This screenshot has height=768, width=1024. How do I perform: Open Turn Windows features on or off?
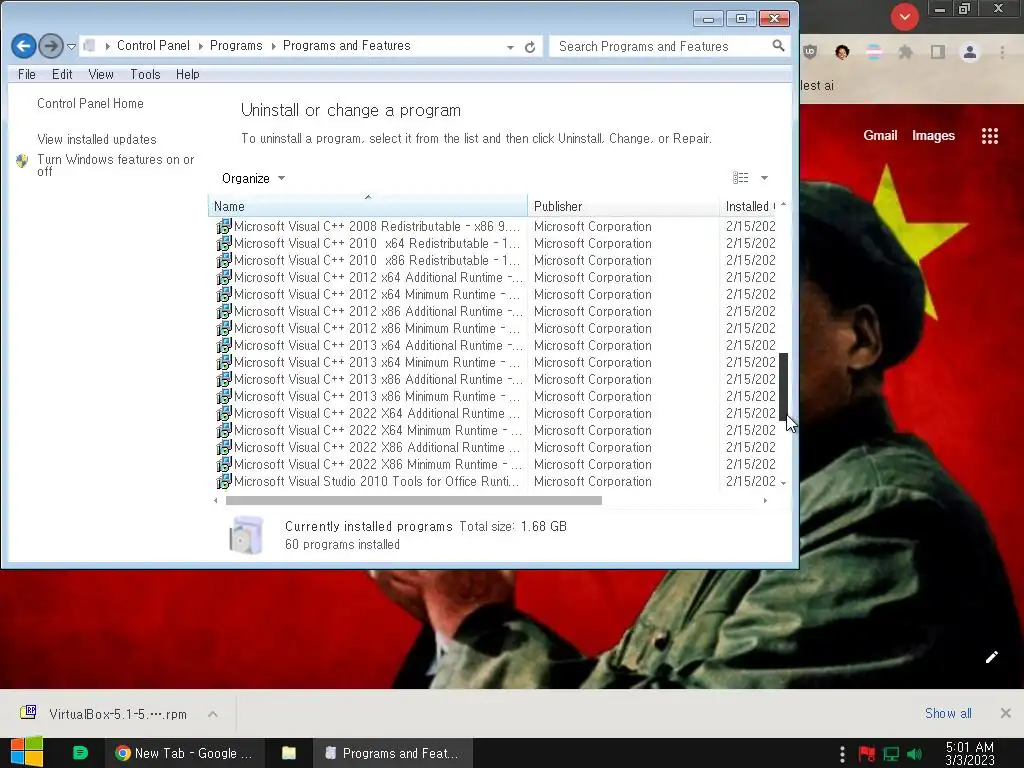116,165
